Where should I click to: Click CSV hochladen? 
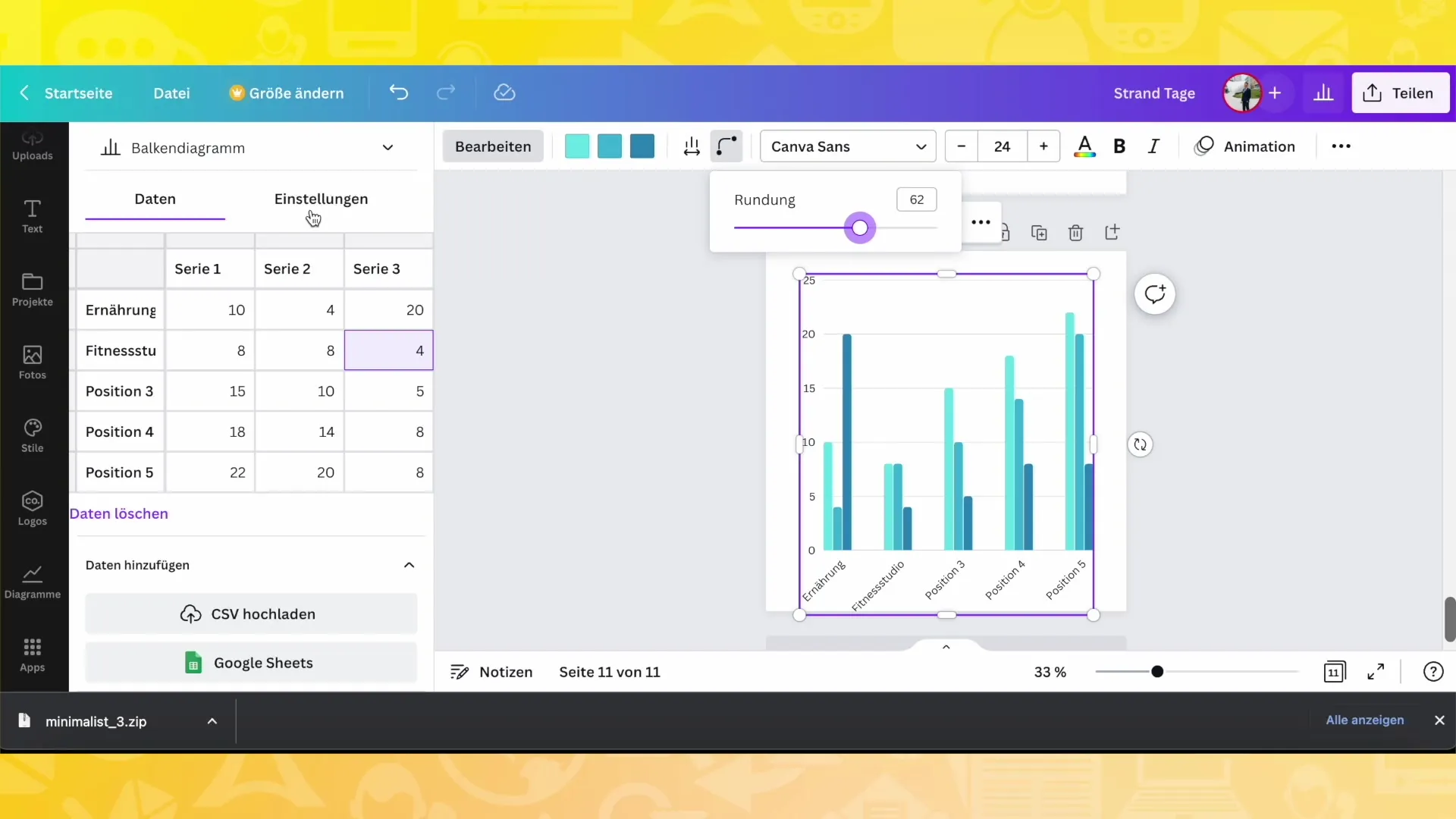[251, 614]
